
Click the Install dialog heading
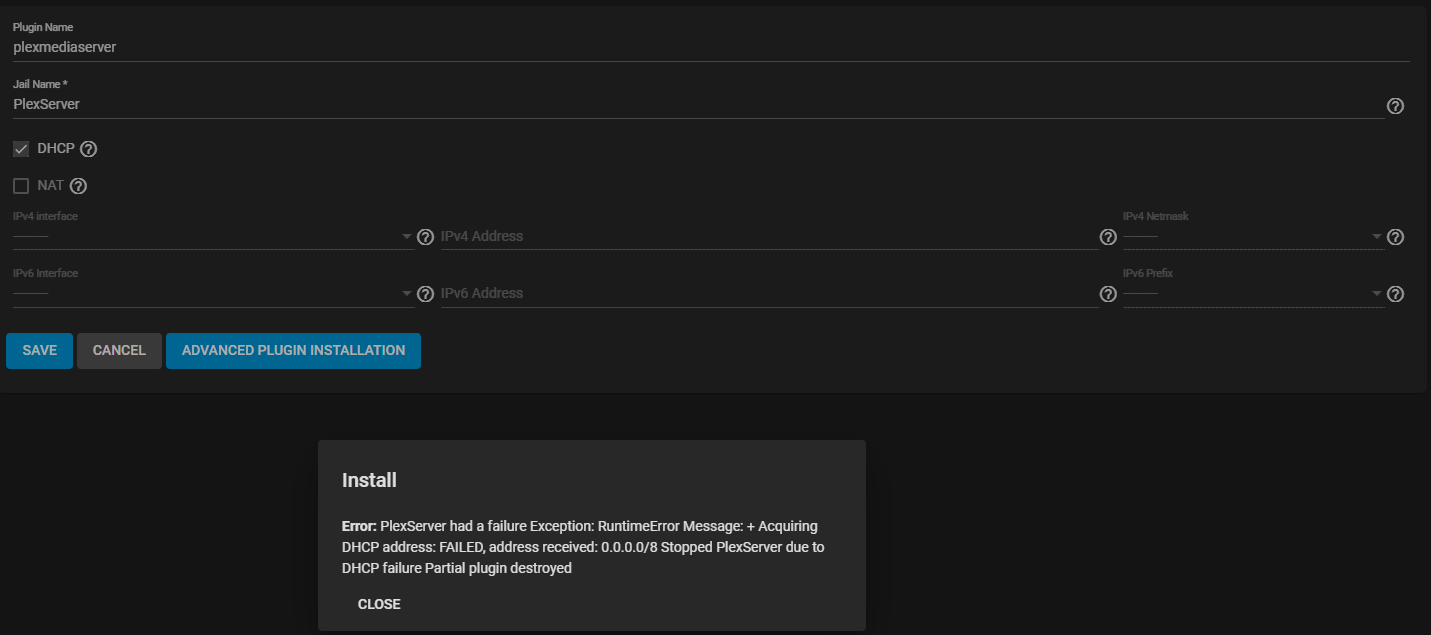pos(369,480)
